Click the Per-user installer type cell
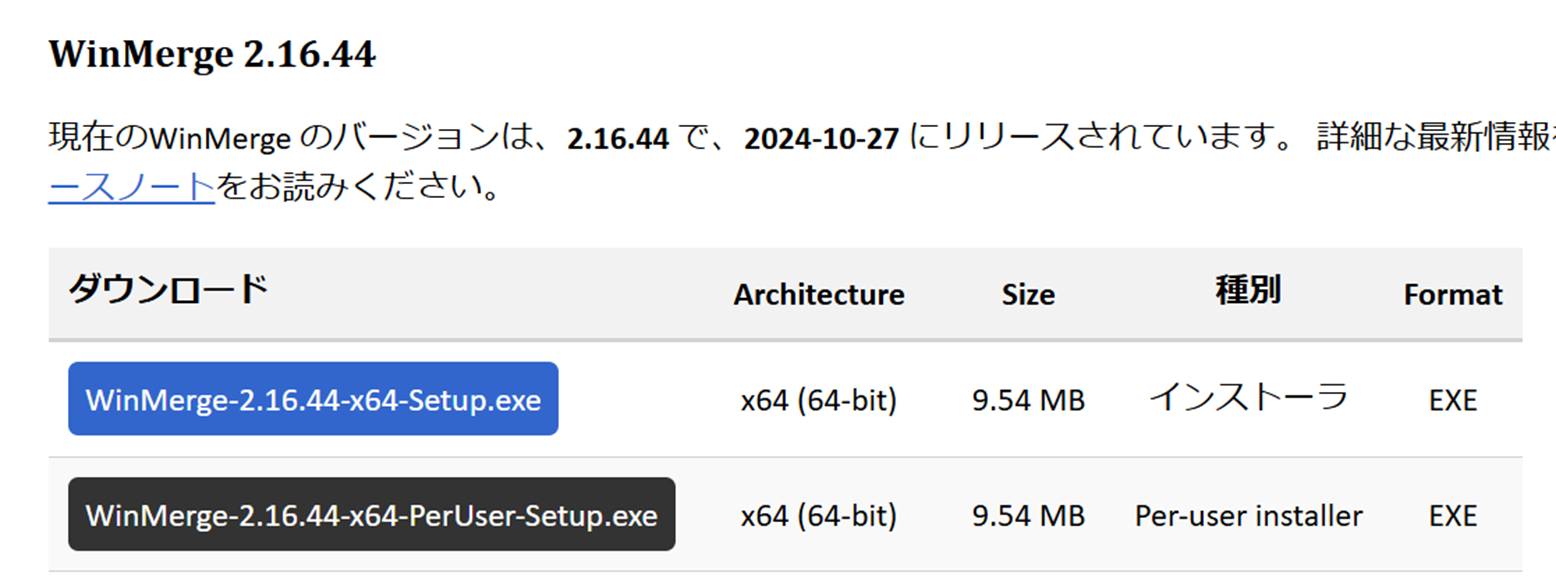 tap(1248, 516)
